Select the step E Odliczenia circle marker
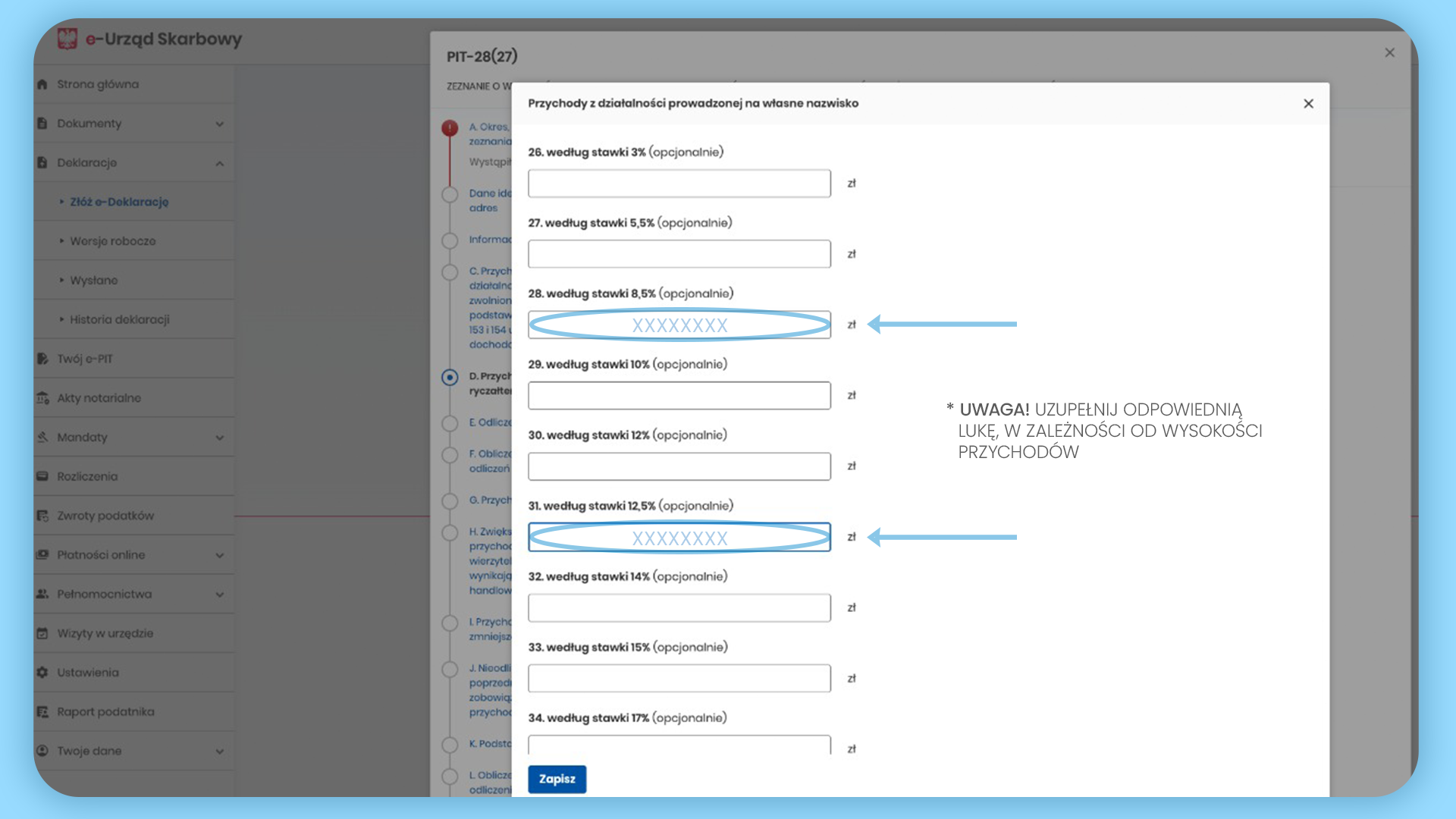Viewport: 1456px width, 819px height. [x=450, y=423]
